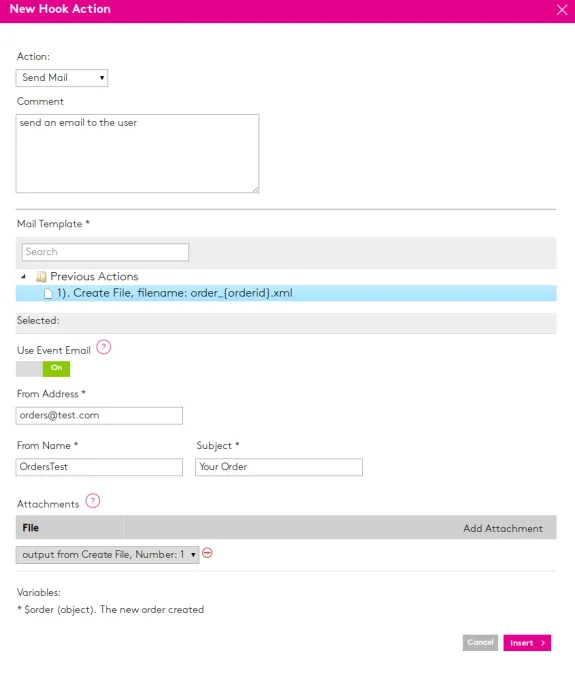575x683 pixels.
Task: Click the Cancel button
Action: pos(480,642)
